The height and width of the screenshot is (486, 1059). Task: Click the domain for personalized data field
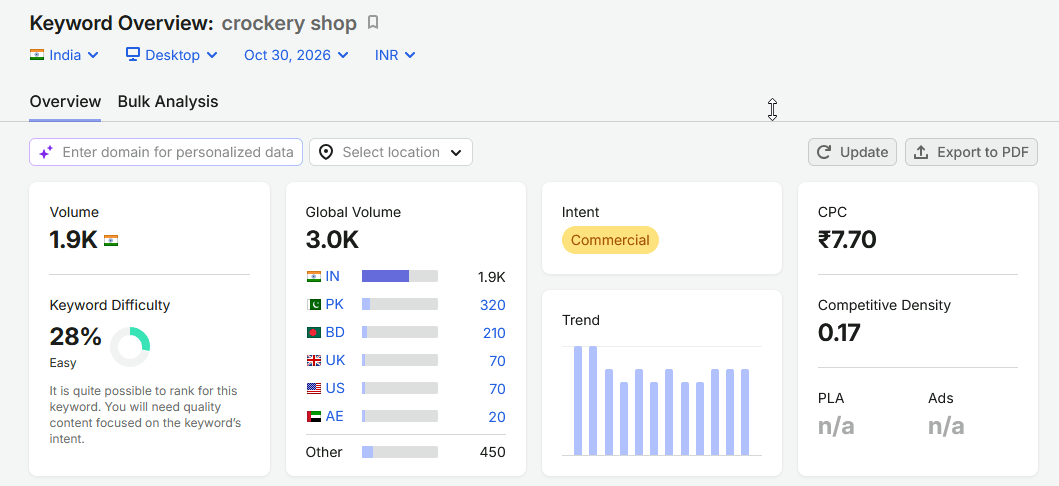pos(165,152)
